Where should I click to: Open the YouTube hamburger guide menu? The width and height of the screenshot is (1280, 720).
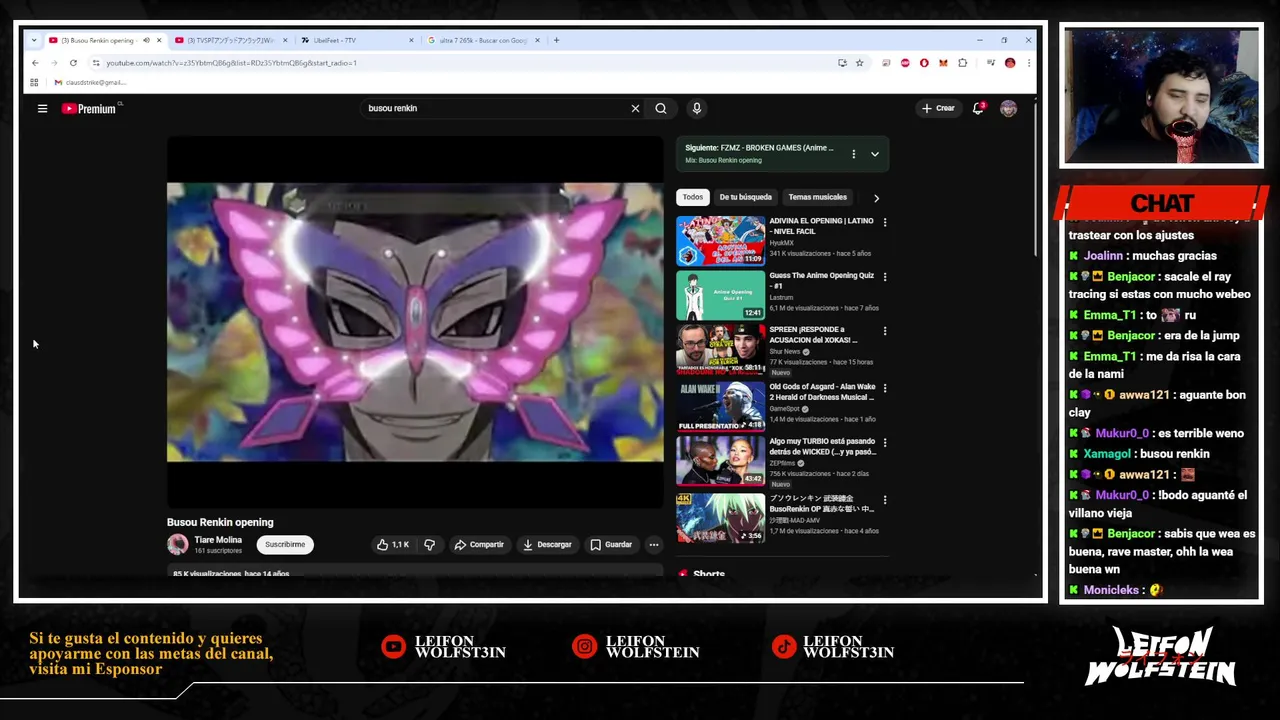42,108
